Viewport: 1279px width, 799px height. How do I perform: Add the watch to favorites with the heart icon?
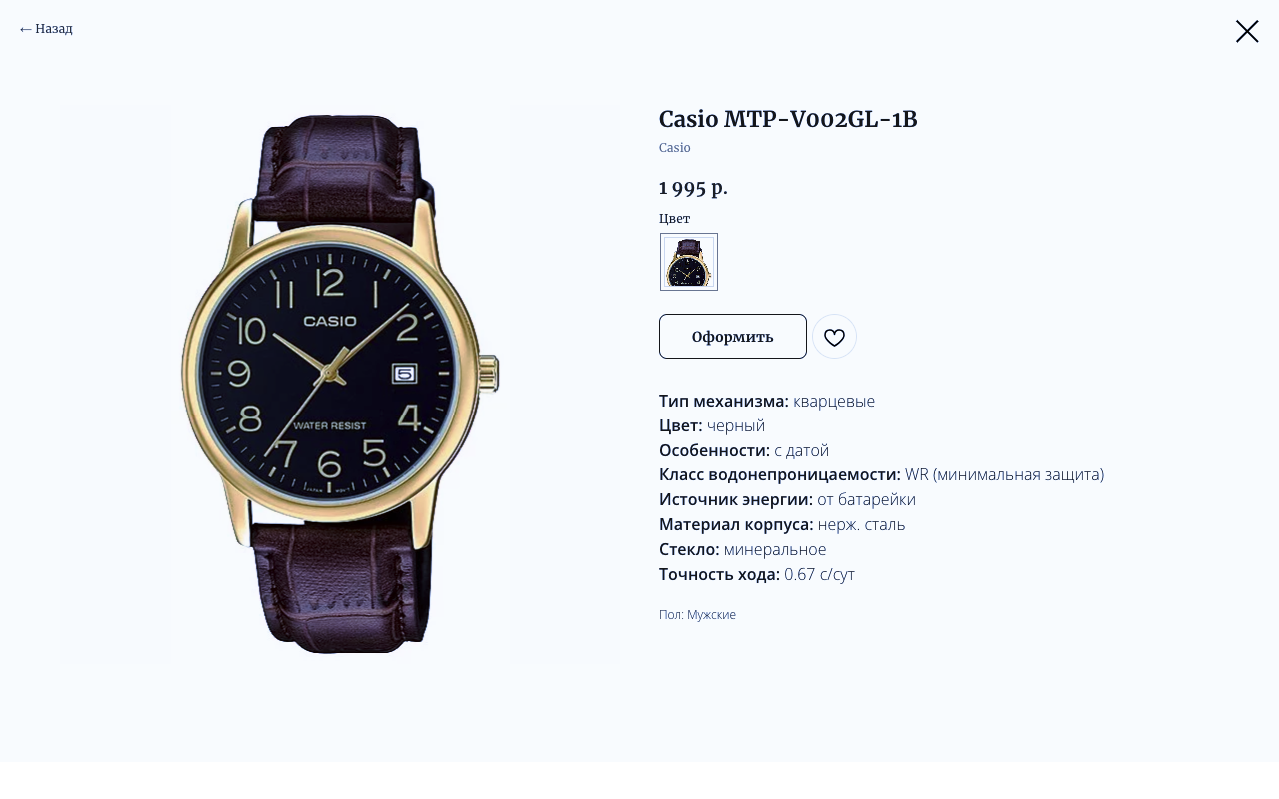tap(834, 337)
